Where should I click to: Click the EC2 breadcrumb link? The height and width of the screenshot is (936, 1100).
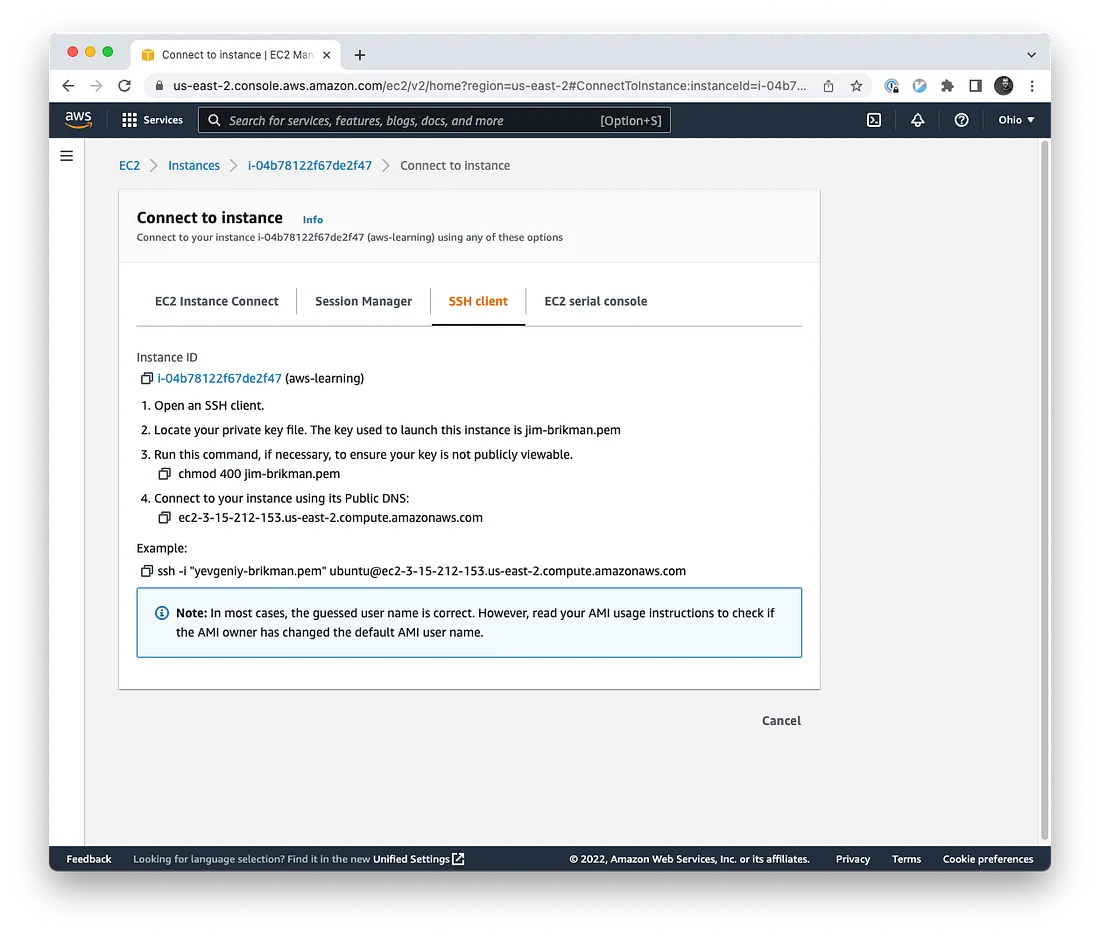tap(129, 166)
